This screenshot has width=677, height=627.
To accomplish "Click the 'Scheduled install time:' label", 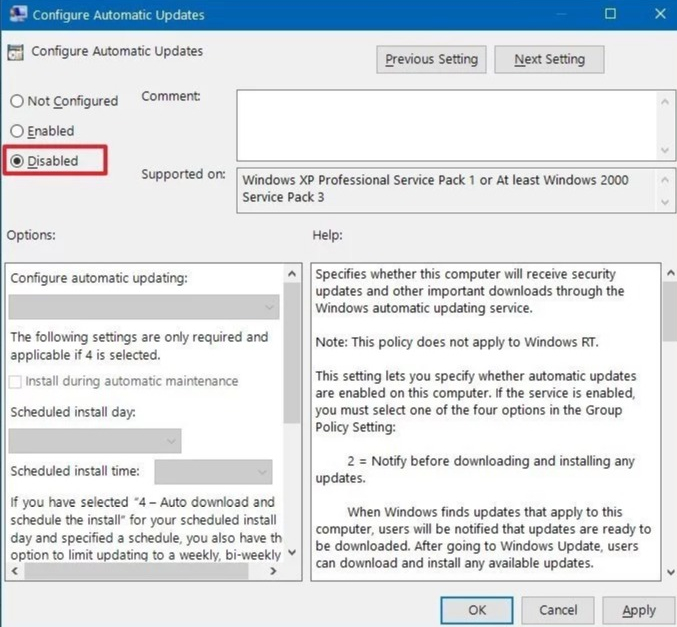I will pyautogui.click(x=75, y=471).
